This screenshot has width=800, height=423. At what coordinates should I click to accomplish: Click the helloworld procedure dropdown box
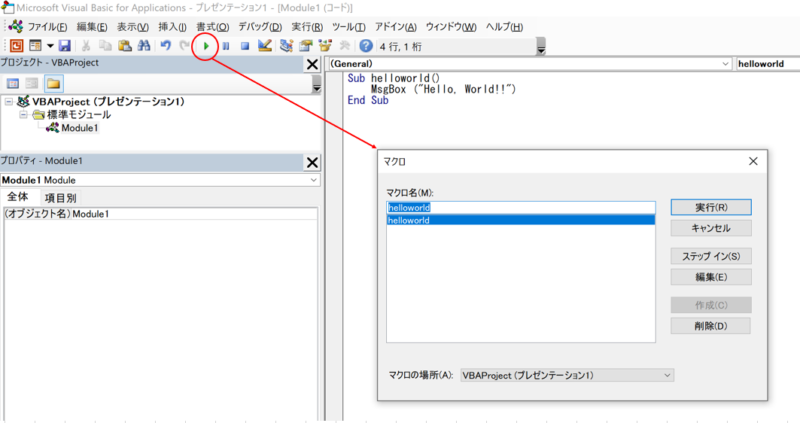point(767,64)
